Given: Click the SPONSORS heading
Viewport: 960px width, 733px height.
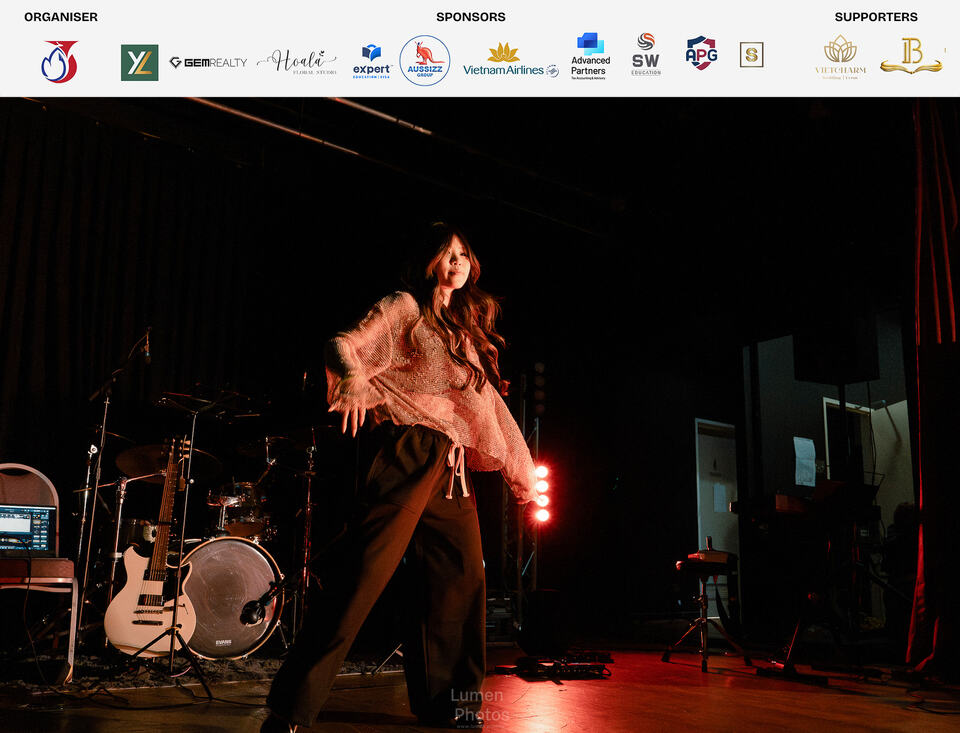Looking at the screenshot, I should click(x=471, y=17).
